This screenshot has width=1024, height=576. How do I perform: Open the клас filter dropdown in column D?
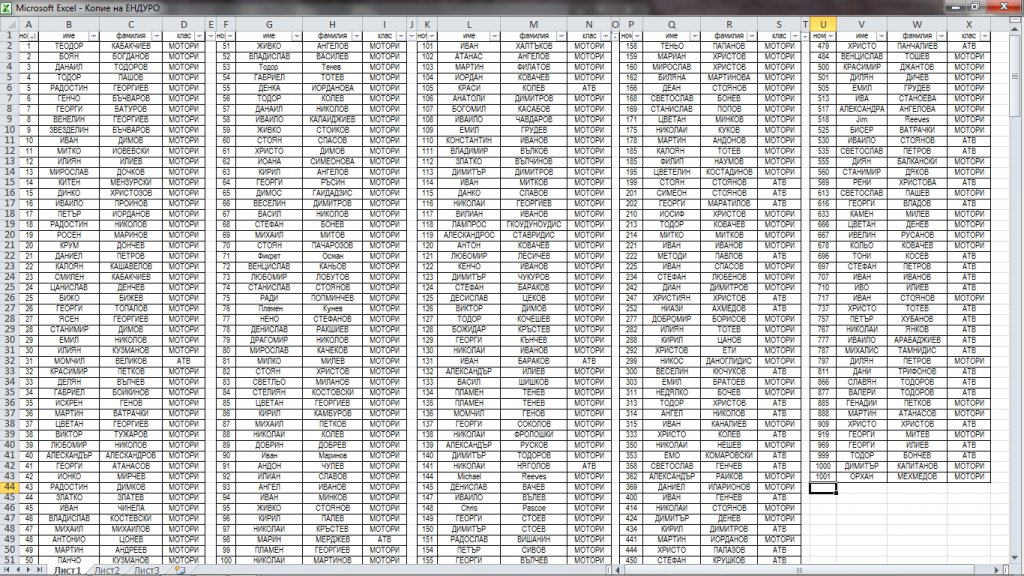199,36
